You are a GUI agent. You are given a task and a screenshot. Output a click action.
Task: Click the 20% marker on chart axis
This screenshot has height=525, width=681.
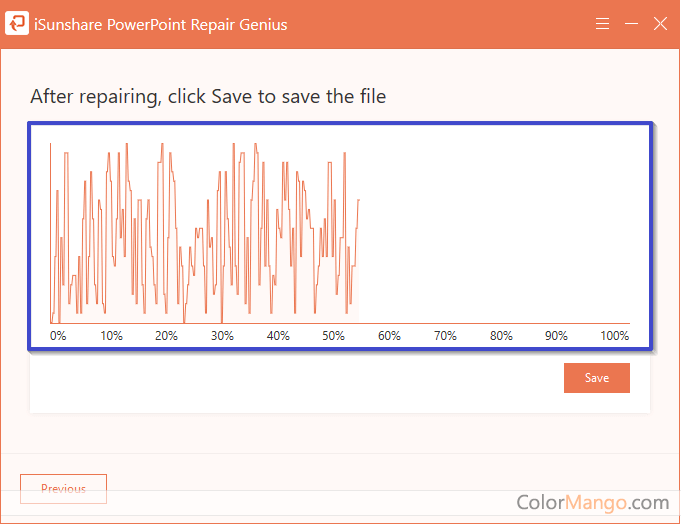(x=167, y=336)
